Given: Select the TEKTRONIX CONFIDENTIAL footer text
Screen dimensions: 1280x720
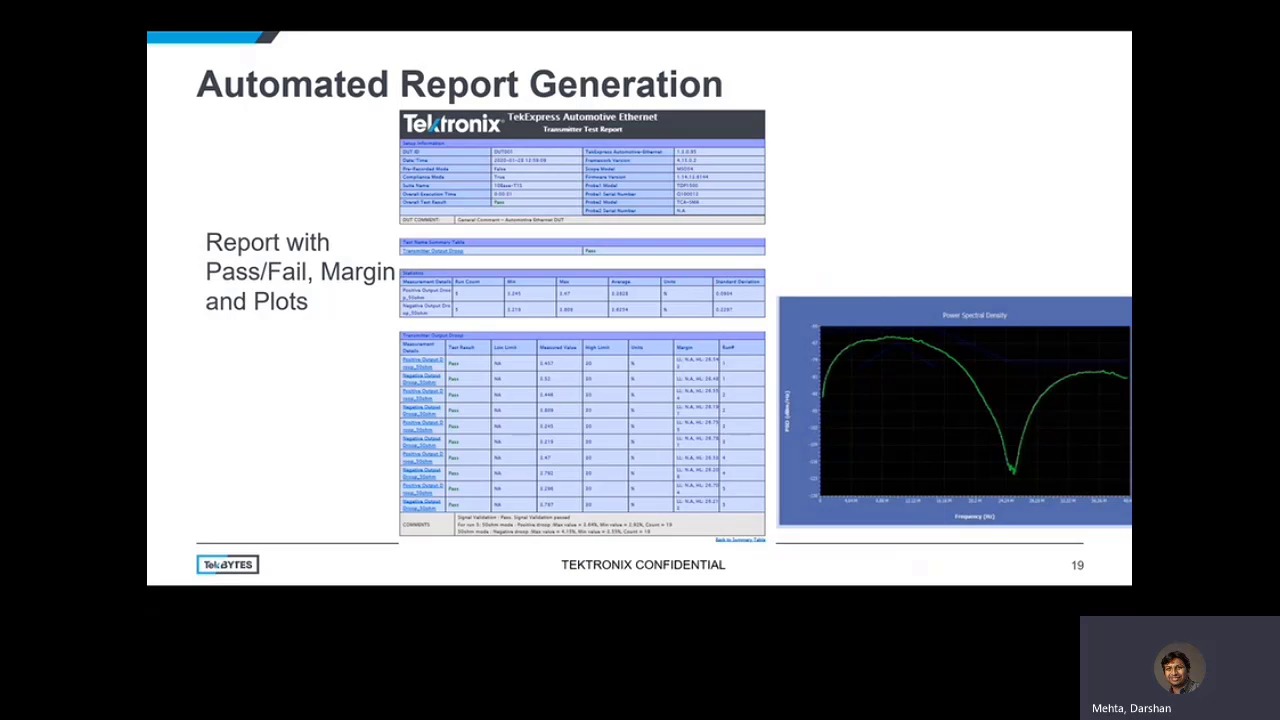Looking at the screenshot, I should pos(643,564).
